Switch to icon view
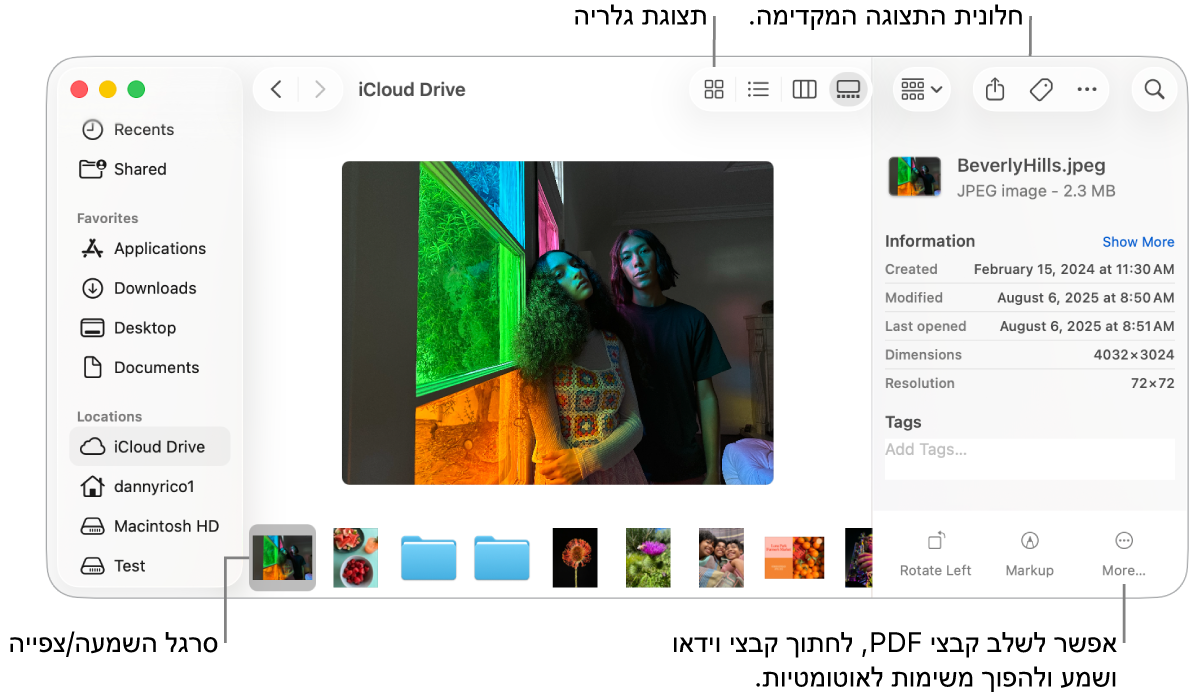1192x694 pixels. point(714,90)
